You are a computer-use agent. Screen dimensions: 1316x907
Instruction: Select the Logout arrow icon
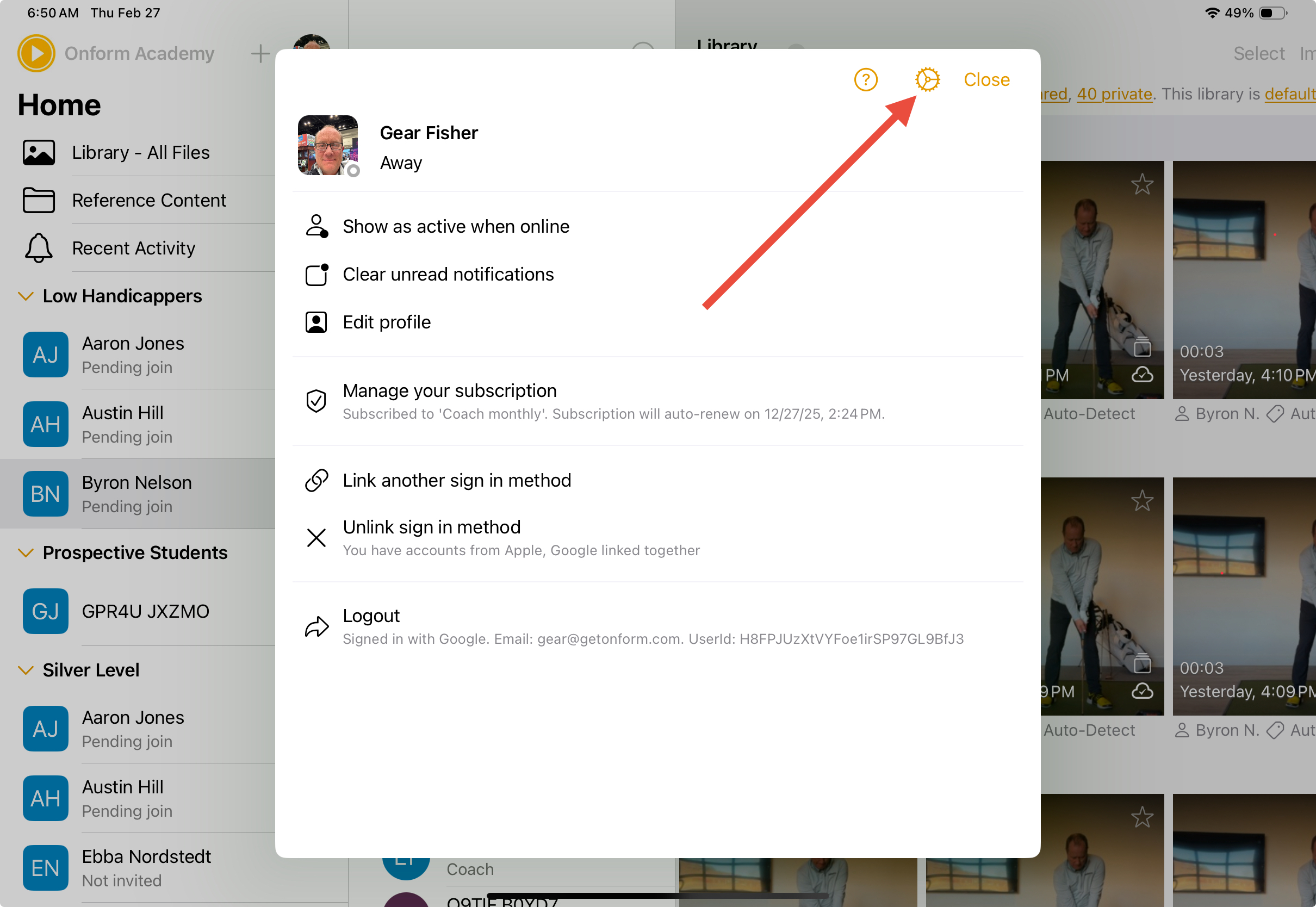(x=316, y=626)
